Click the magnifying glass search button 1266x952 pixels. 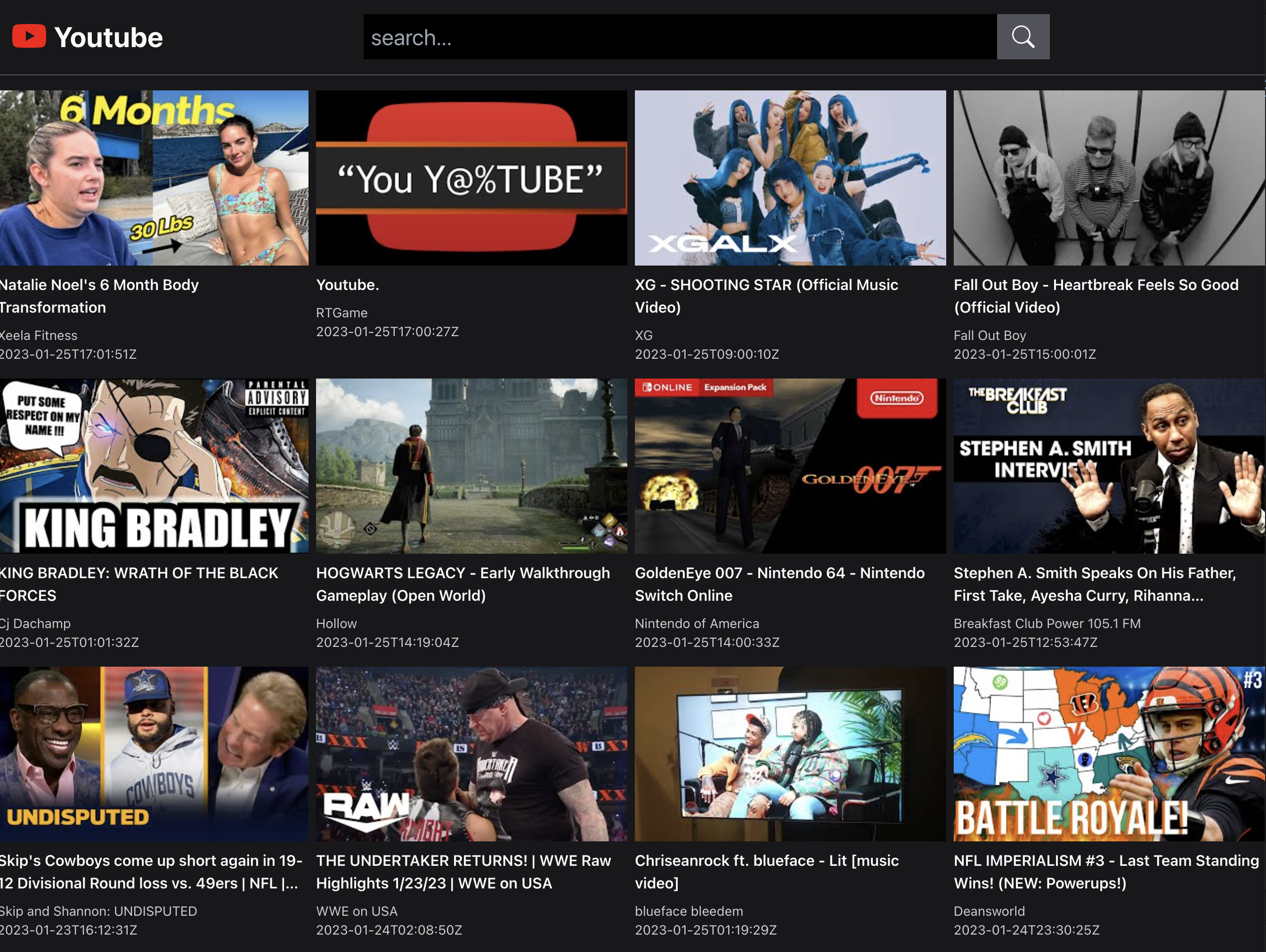tap(1023, 37)
